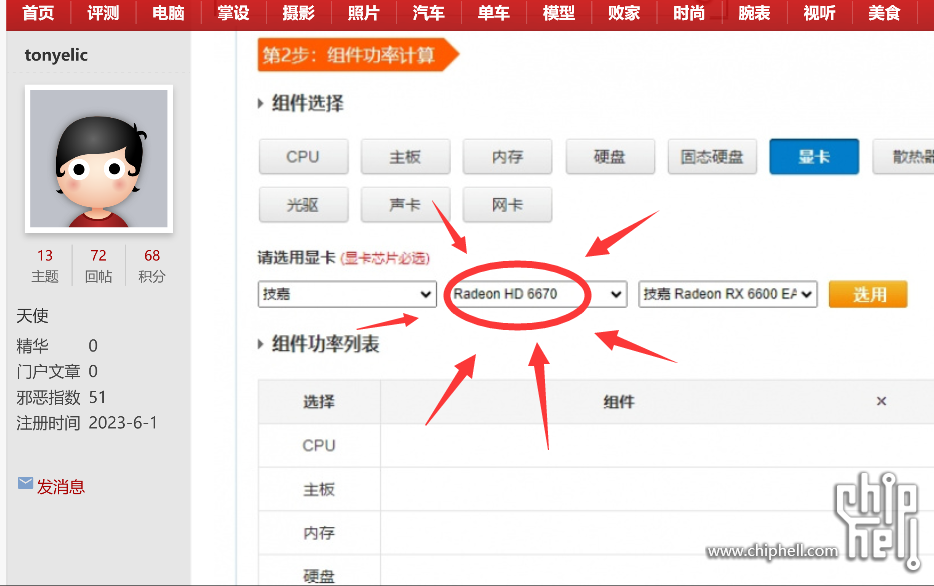
Task: View the 68 积分 count
Action: click(152, 266)
